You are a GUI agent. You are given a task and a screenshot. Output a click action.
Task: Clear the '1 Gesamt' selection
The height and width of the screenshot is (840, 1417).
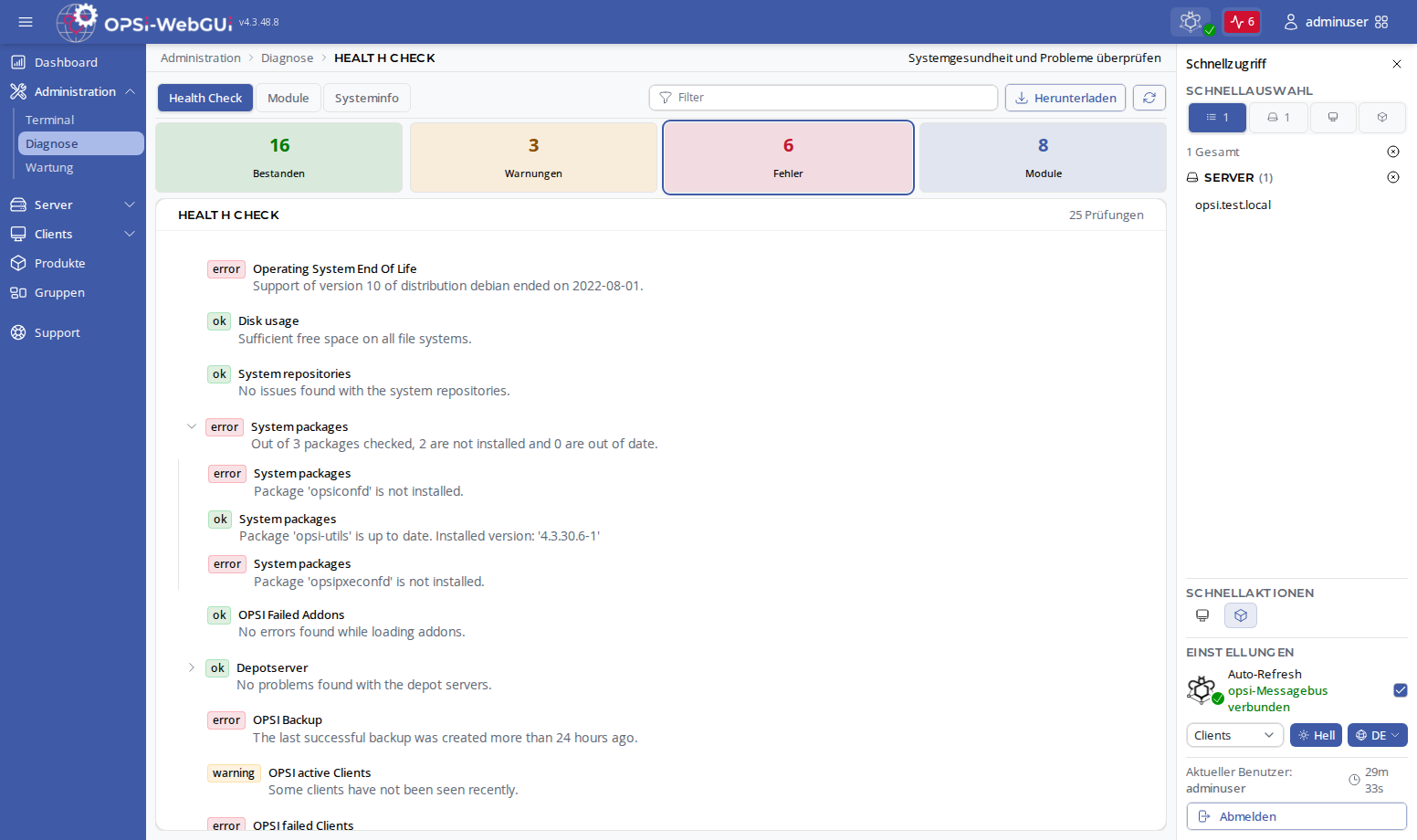(1393, 152)
